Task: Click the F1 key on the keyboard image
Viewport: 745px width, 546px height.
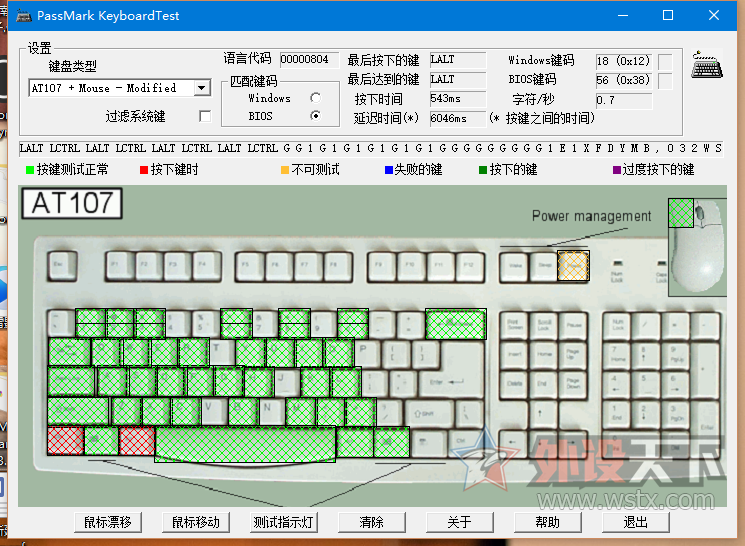Action: (x=120, y=266)
